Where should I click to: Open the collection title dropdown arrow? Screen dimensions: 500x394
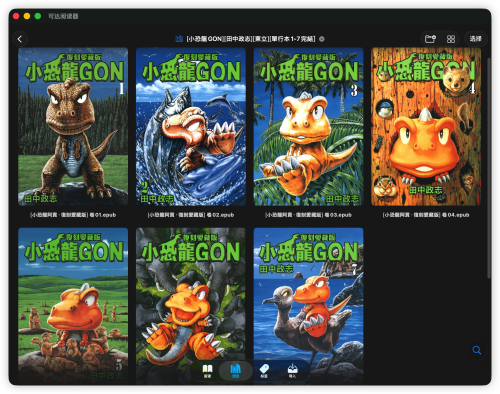(322, 39)
